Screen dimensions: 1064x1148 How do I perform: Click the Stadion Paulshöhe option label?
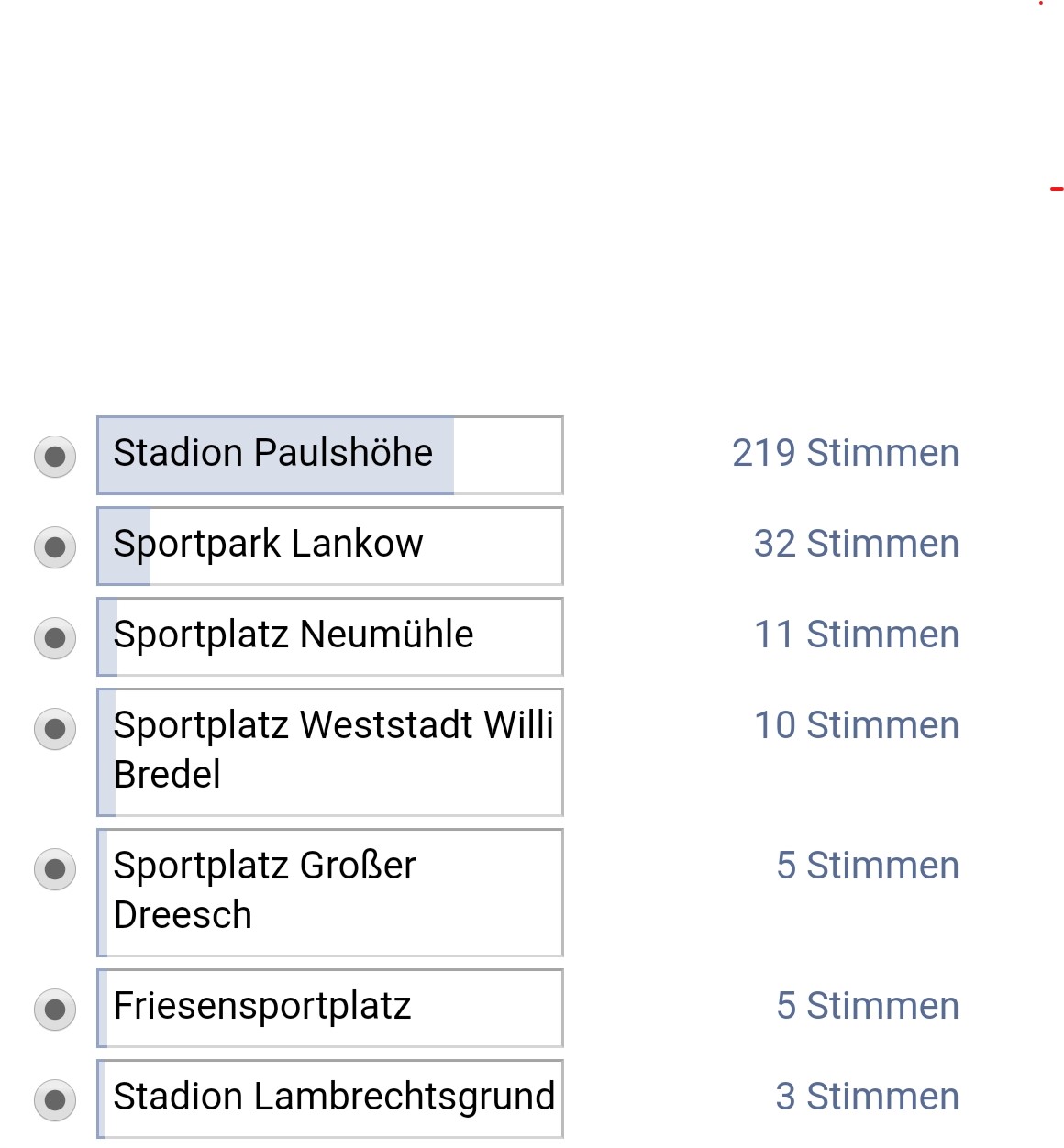272,454
